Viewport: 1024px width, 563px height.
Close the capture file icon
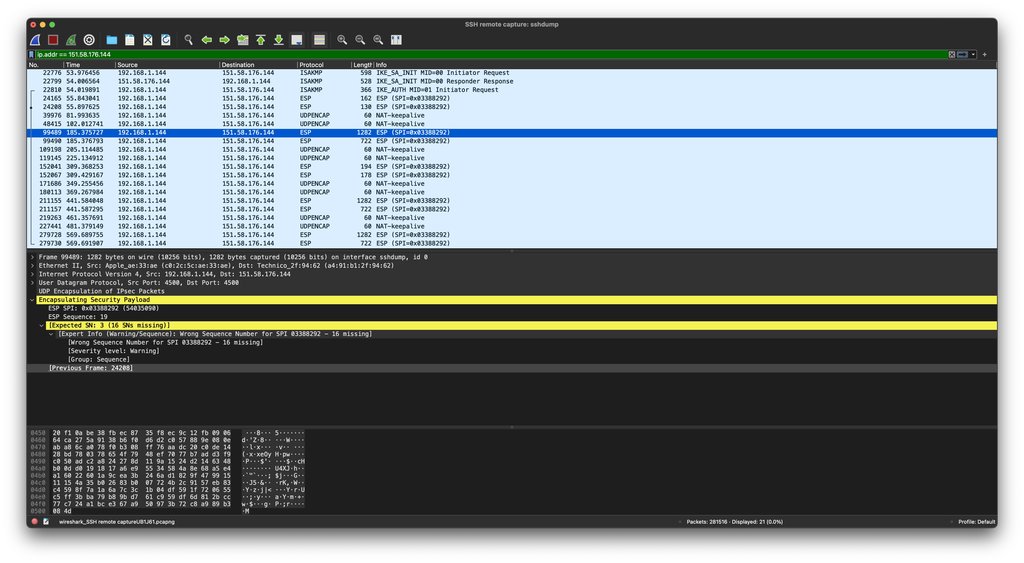(x=148, y=40)
